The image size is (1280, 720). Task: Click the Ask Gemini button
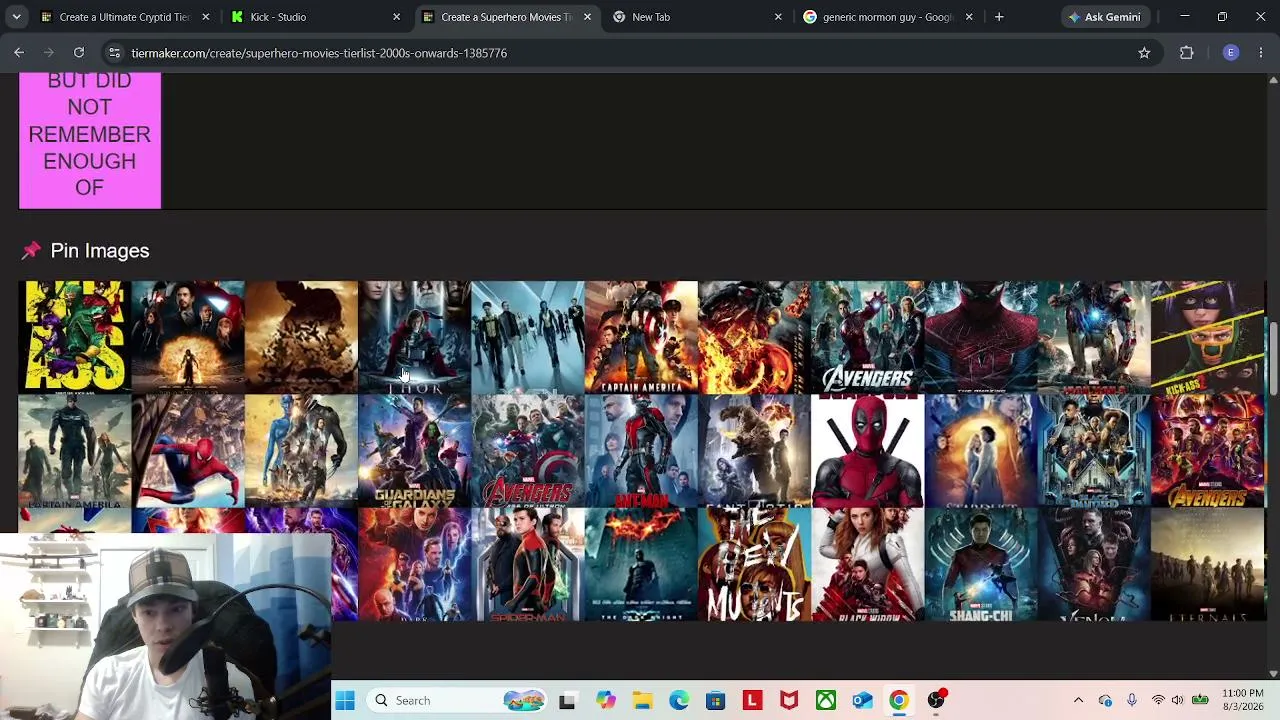[x=1104, y=17]
